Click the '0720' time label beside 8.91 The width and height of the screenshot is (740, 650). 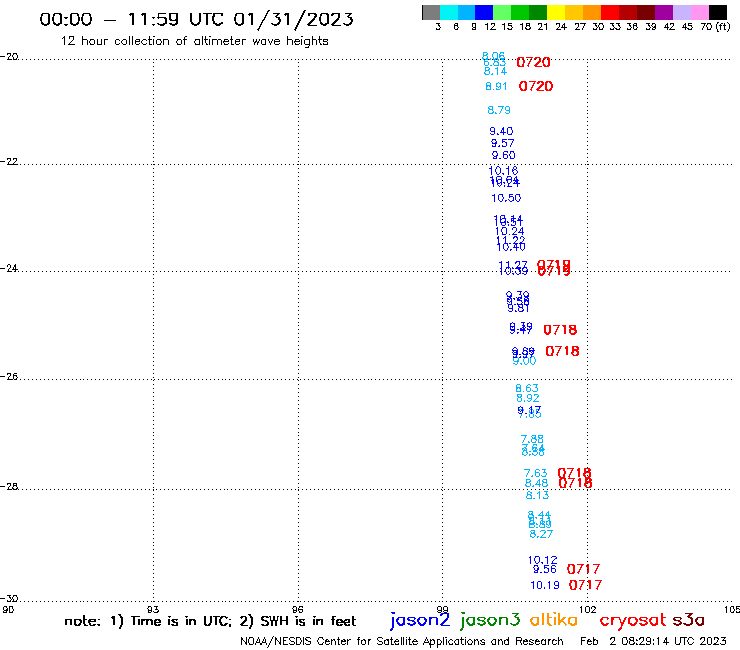536,86
